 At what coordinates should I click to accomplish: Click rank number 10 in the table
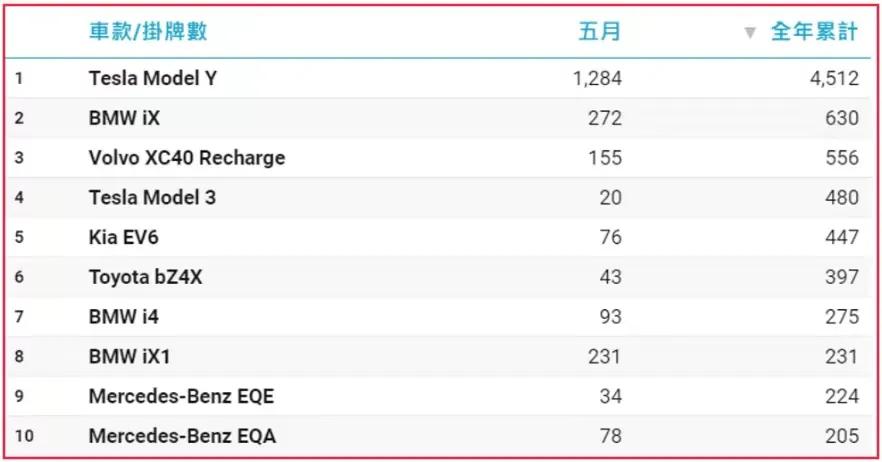tap(24, 436)
